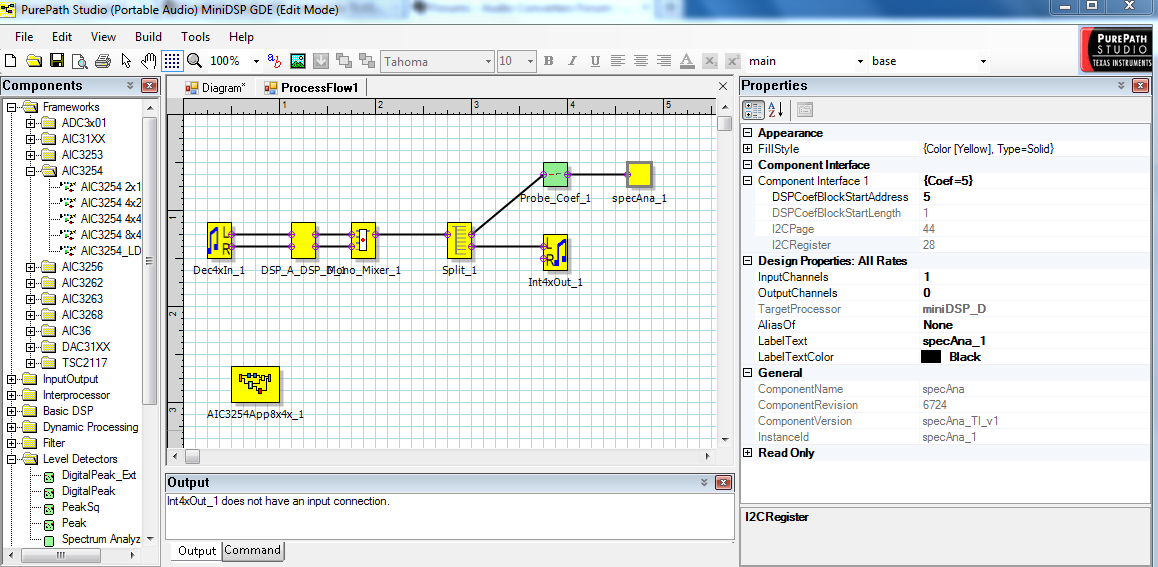Click the send-to-back overlapping squares icon
1158x567 pixels.
click(x=366, y=61)
